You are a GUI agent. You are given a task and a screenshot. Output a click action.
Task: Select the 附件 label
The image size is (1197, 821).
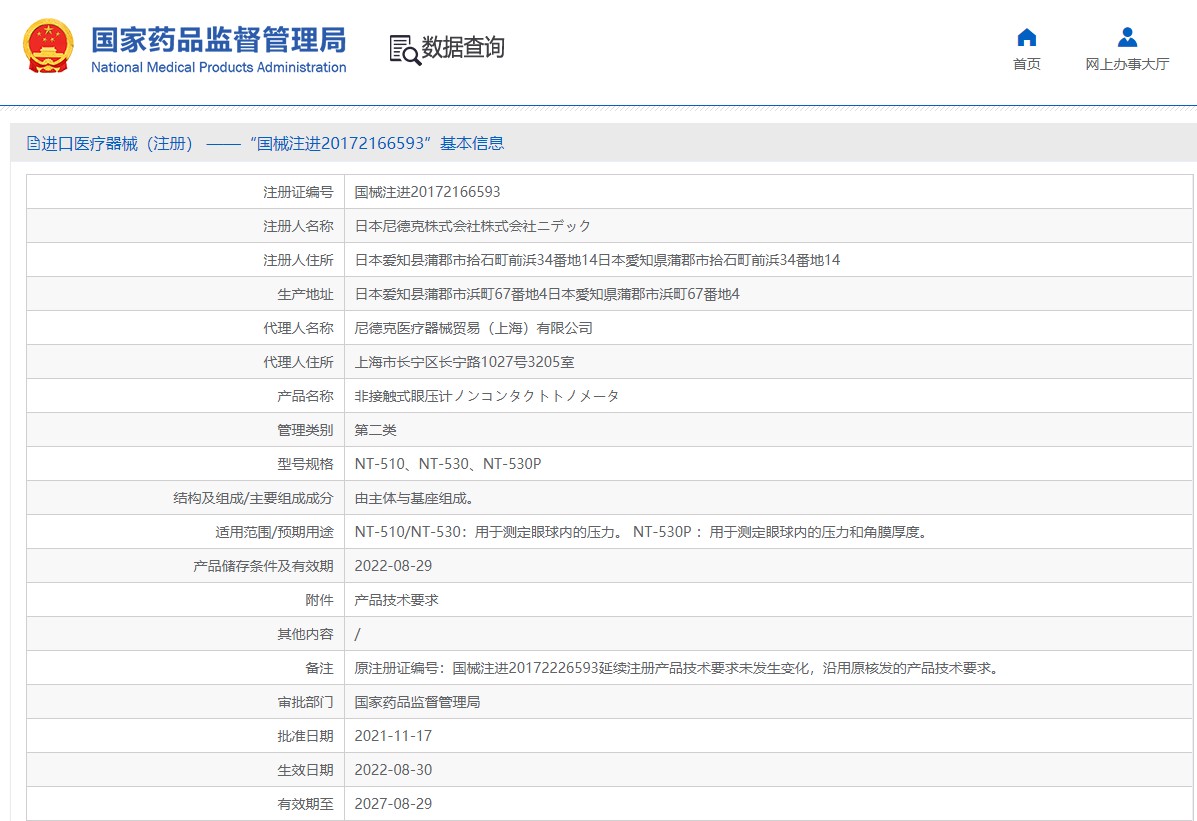[319, 600]
